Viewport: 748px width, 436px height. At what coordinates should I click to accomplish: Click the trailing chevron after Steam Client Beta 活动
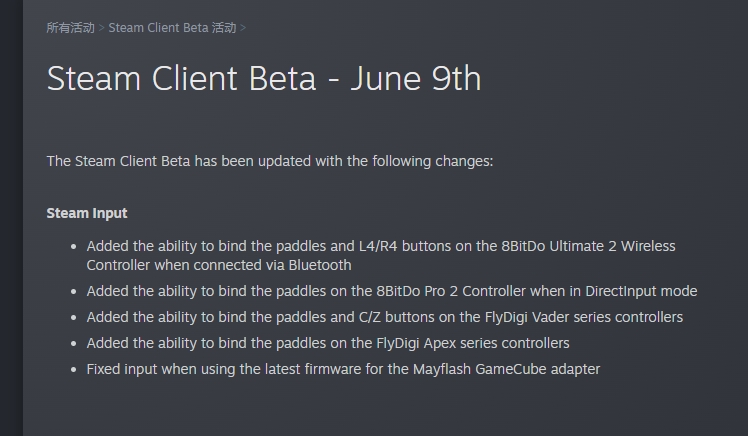pos(243,28)
